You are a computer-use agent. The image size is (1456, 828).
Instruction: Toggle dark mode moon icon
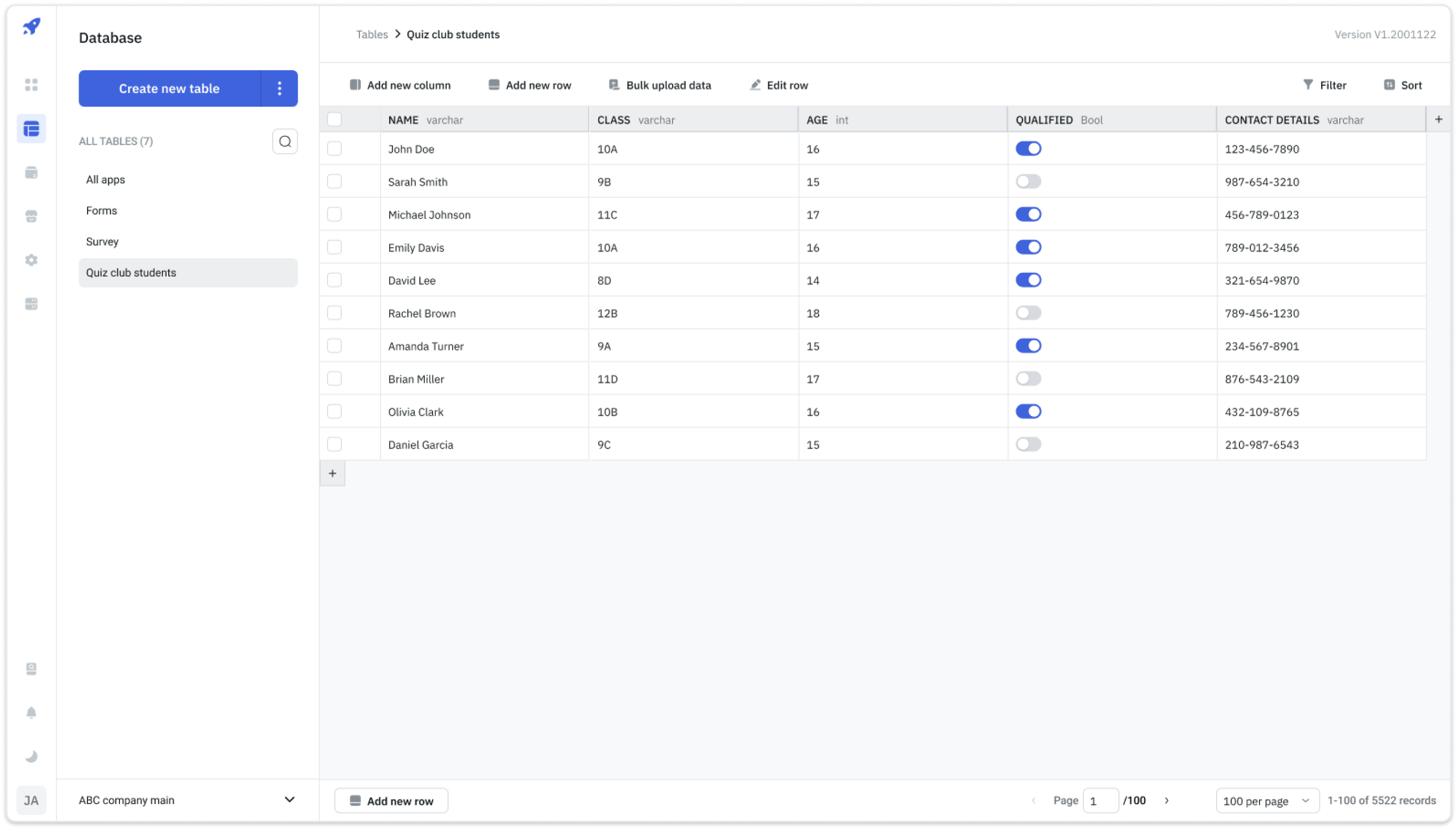(x=31, y=756)
